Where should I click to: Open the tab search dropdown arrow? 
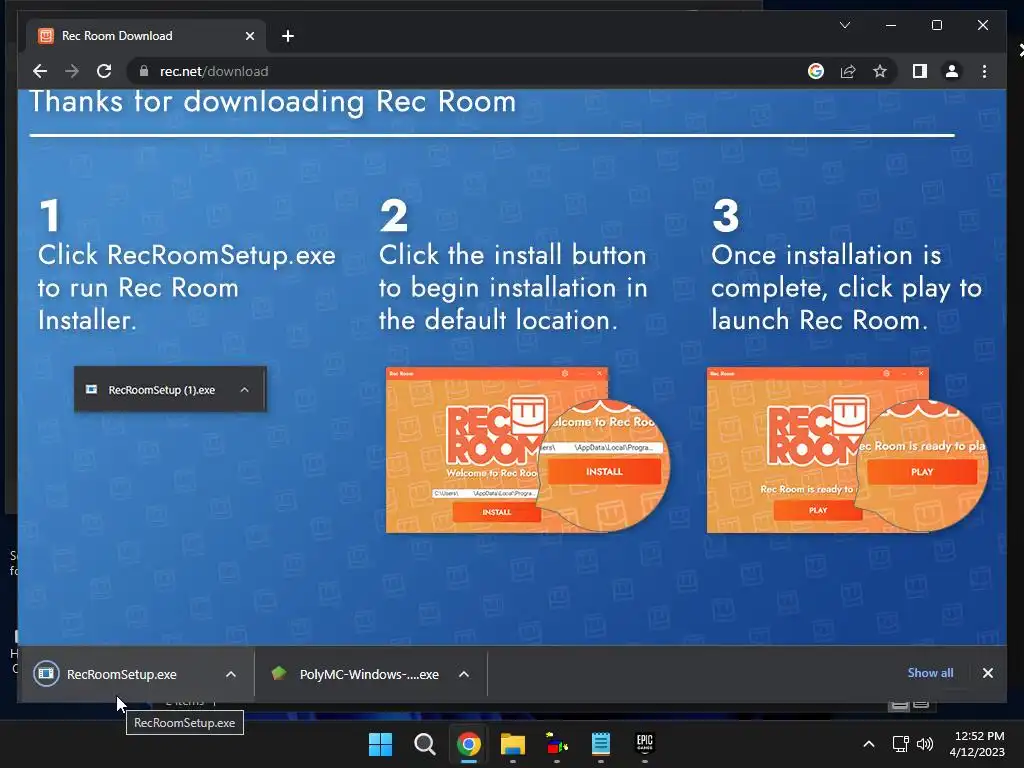844,25
